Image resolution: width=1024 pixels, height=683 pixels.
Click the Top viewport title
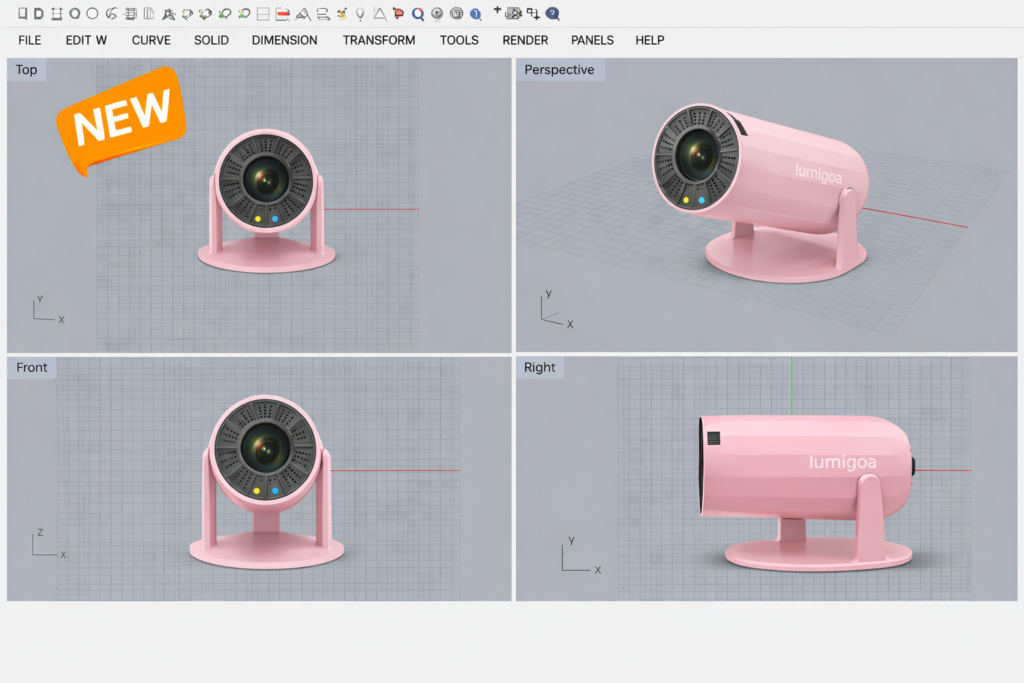click(27, 70)
